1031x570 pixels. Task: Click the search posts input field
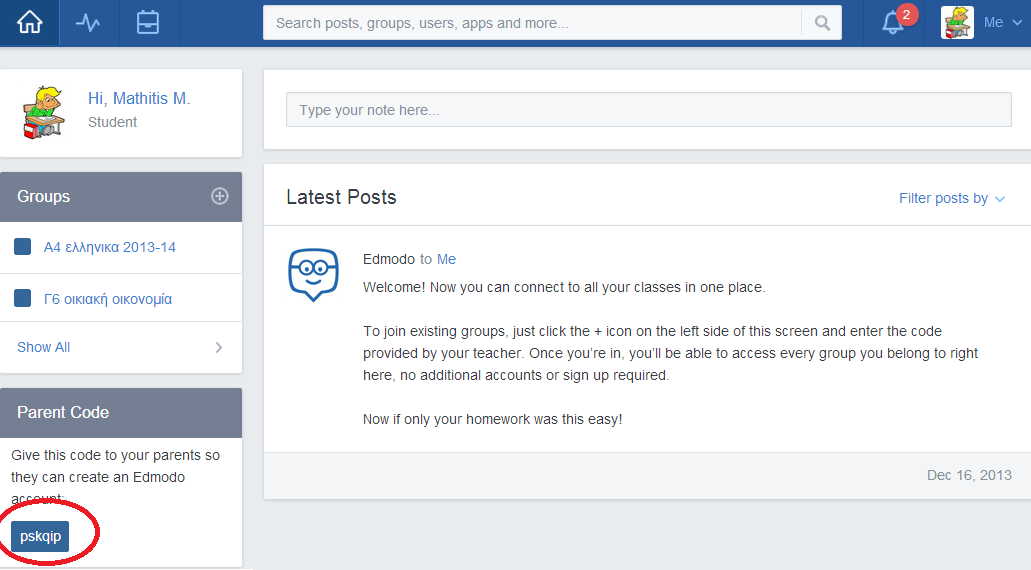tap(533, 23)
